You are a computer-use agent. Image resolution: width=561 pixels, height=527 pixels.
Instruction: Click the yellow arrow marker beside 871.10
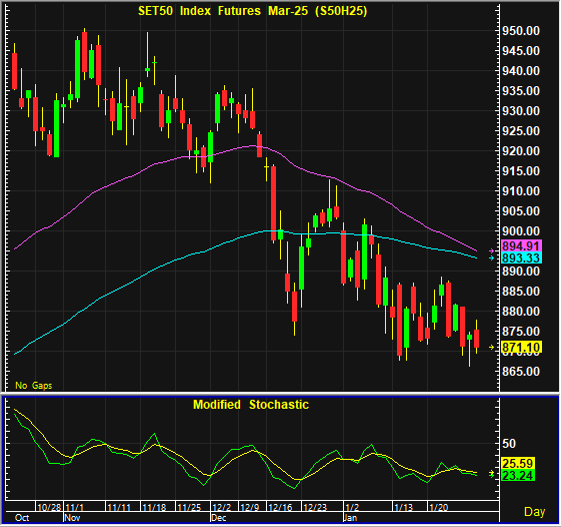(492, 347)
